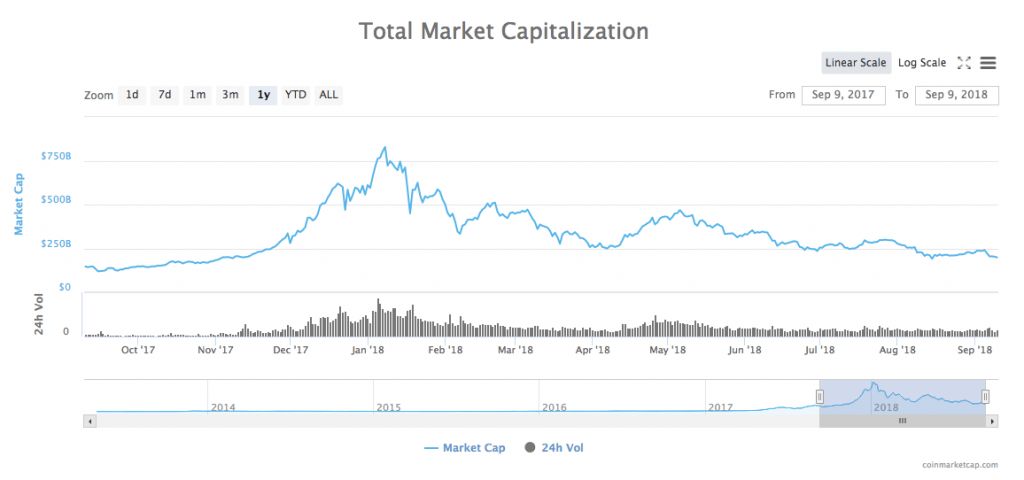Click the fullscreen expand icon
This screenshot has width=1024, height=480.
[x=964, y=63]
